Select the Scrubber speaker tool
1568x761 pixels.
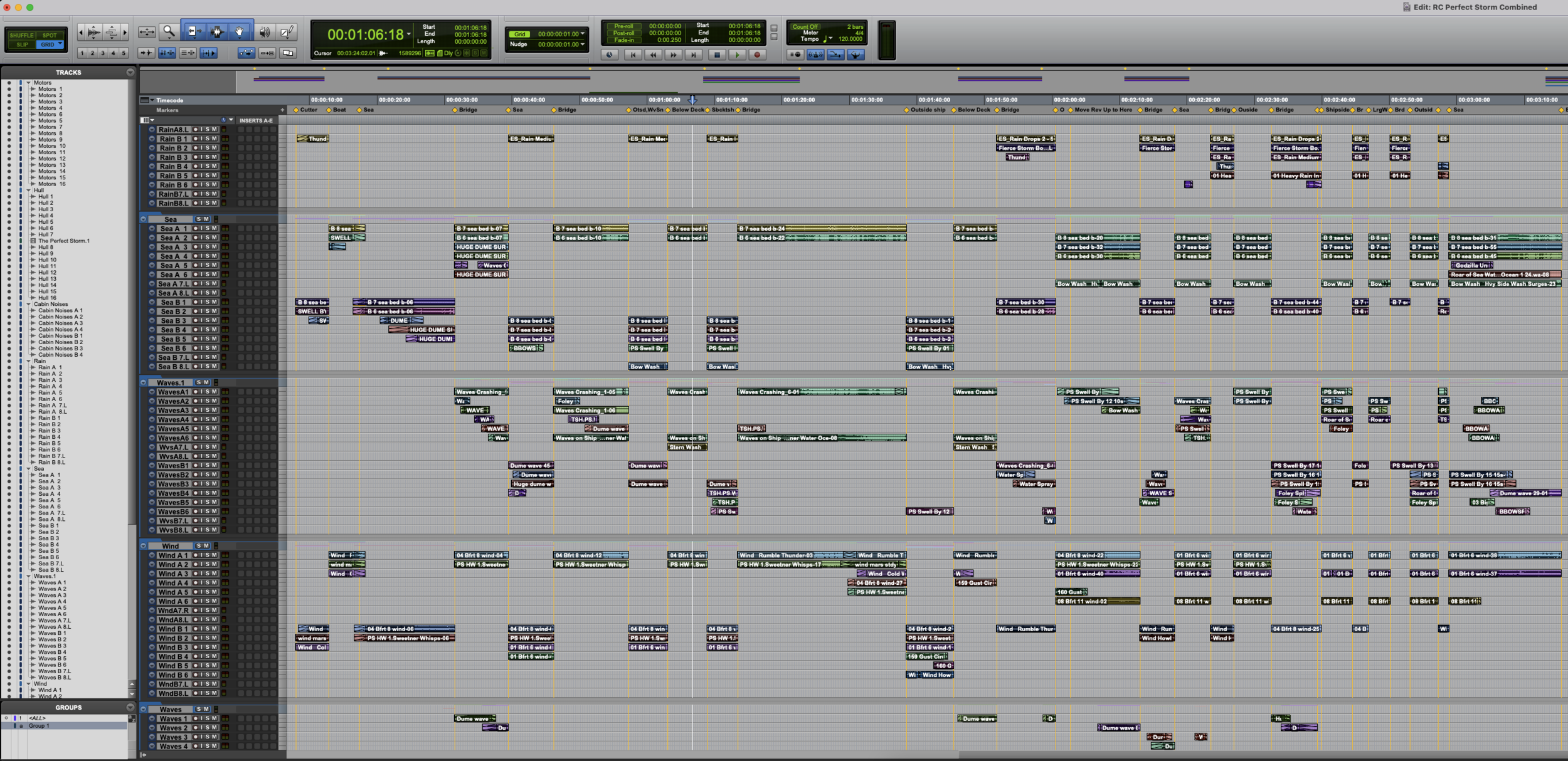(265, 32)
